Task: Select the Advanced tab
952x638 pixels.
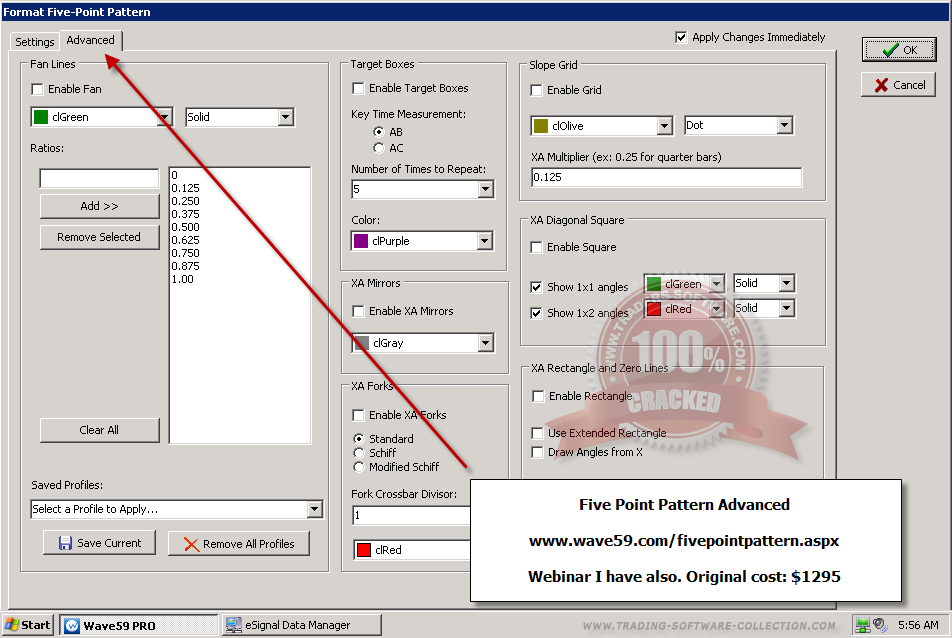Action: pyautogui.click(x=91, y=40)
